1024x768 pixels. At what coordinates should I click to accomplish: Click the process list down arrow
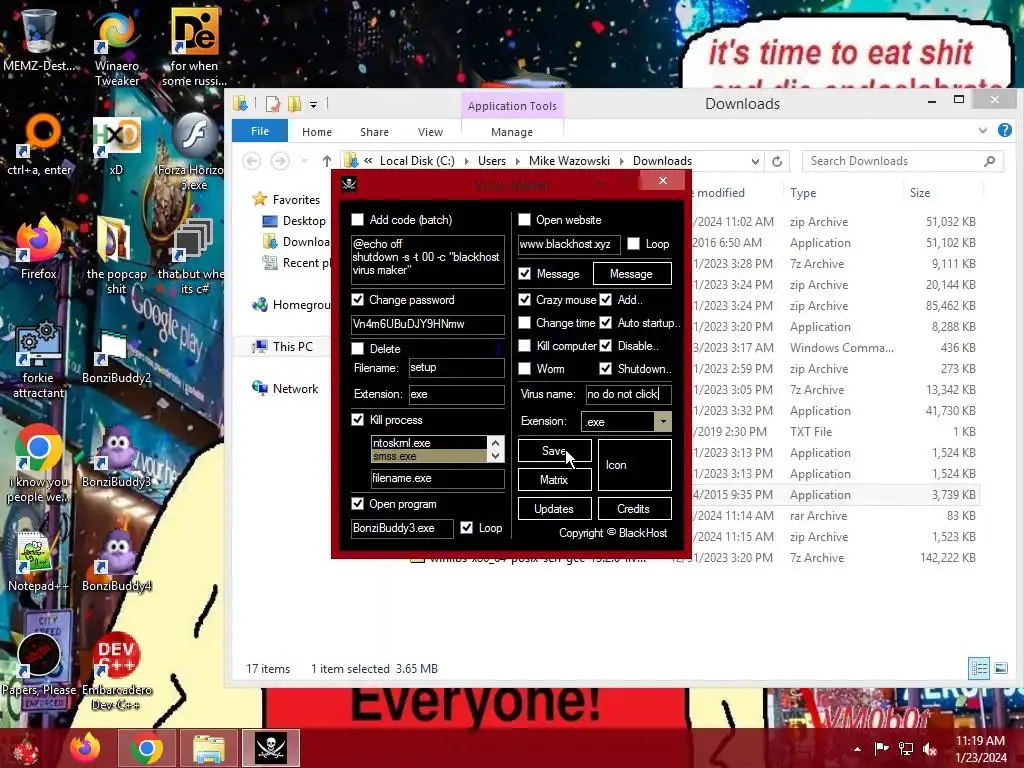point(496,456)
